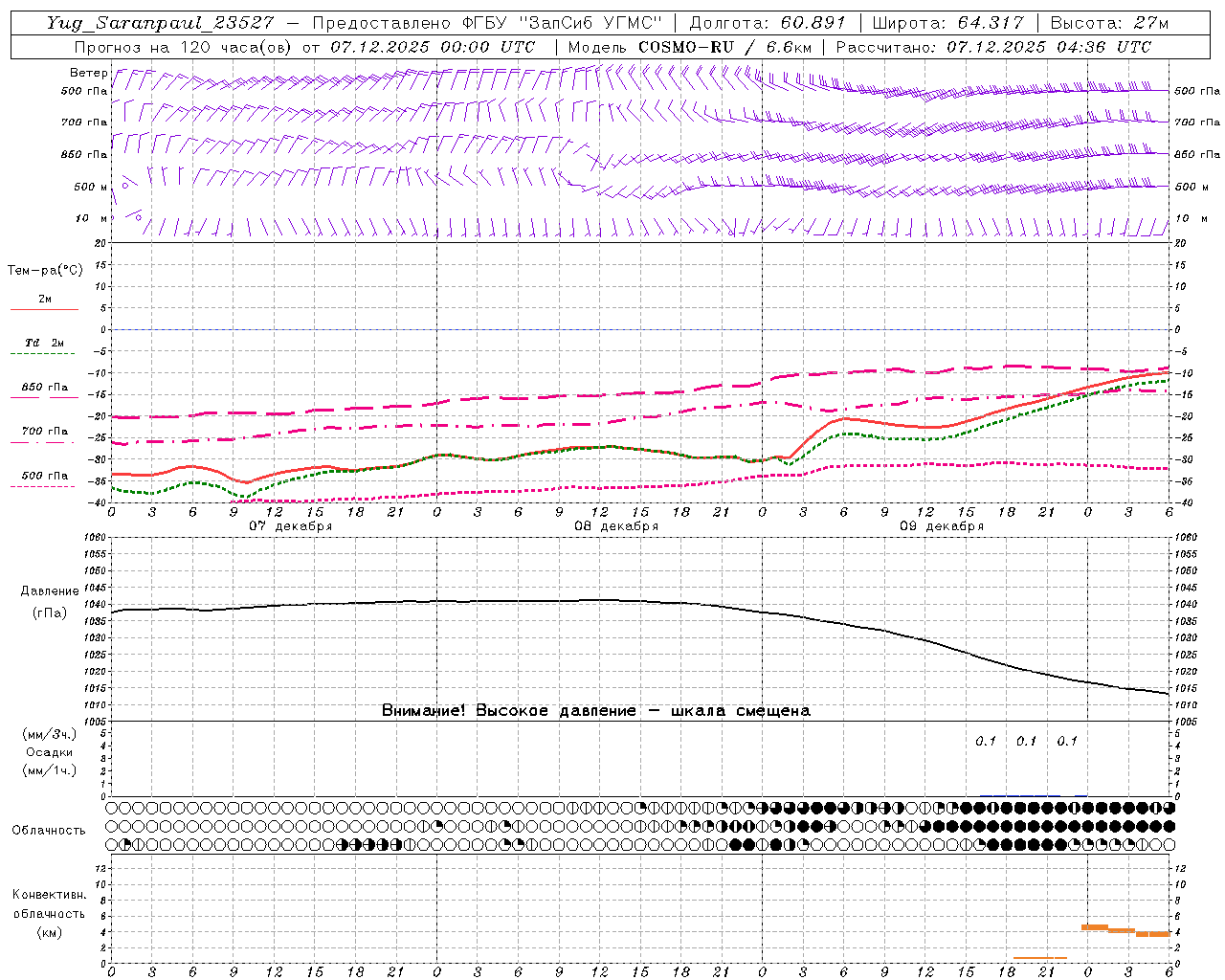This screenshot has height=980, width=1225.
Task: Select the latitude text Широта: 64.317
Action: pos(947,23)
